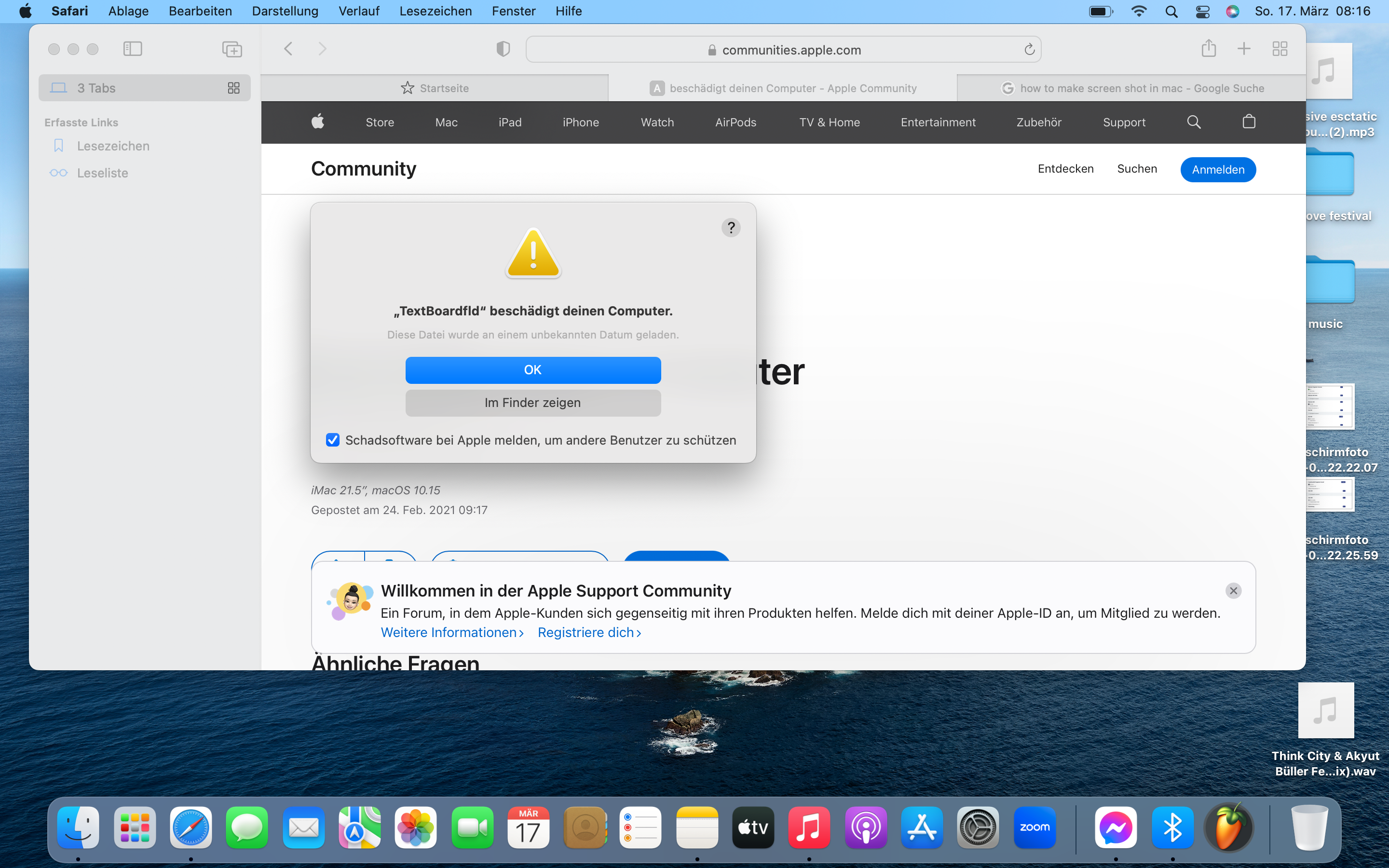Open the Registriere dich chevron link
Screen dimensions: 1389x868
tap(589, 632)
